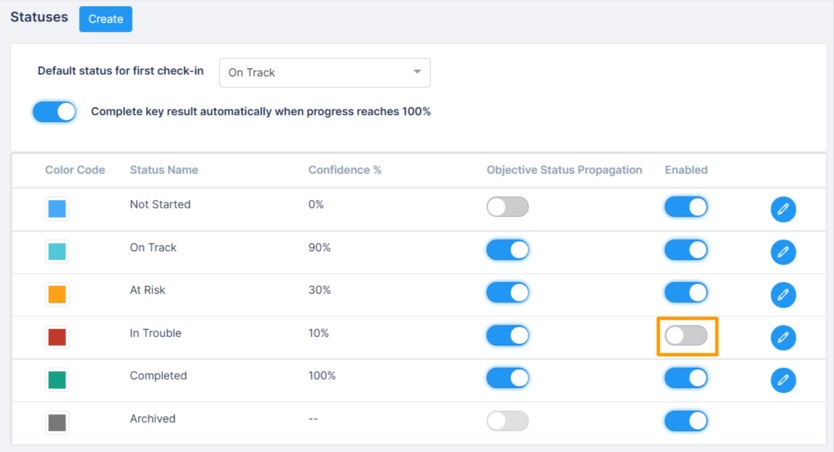Click the Confidence % column header
This screenshot has width=834, height=452.
(344, 170)
